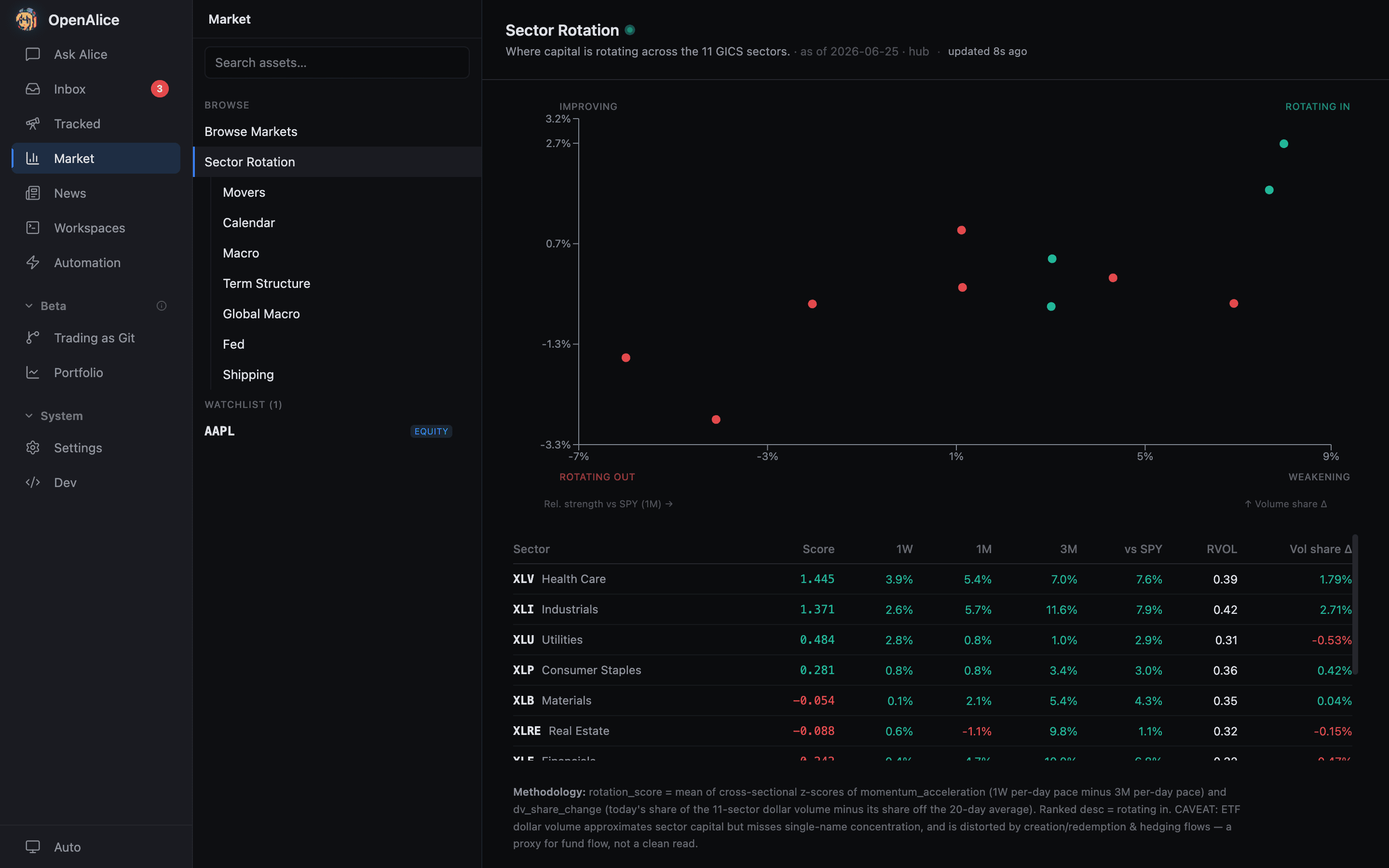This screenshot has height=868, width=1389.
Task: Select the XLU Utilities row
Action: (x=932, y=640)
